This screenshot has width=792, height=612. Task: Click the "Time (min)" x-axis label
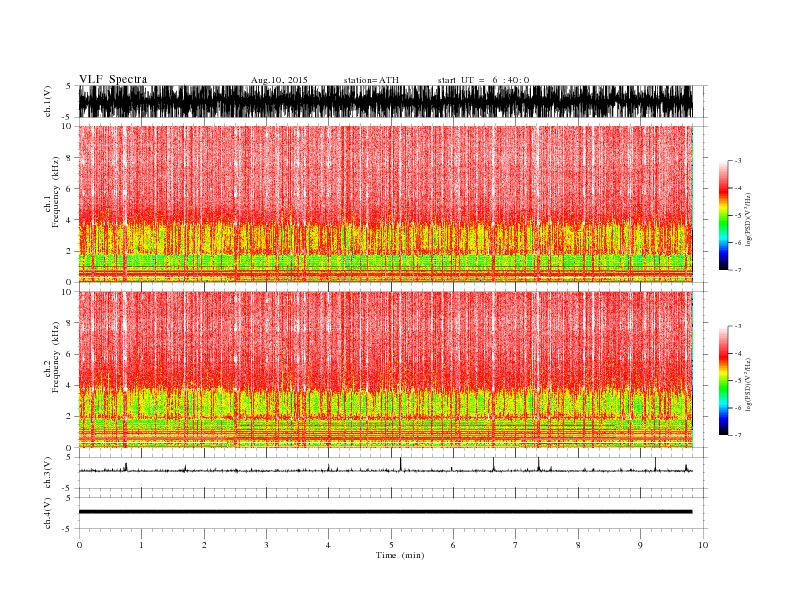point(400,555)
